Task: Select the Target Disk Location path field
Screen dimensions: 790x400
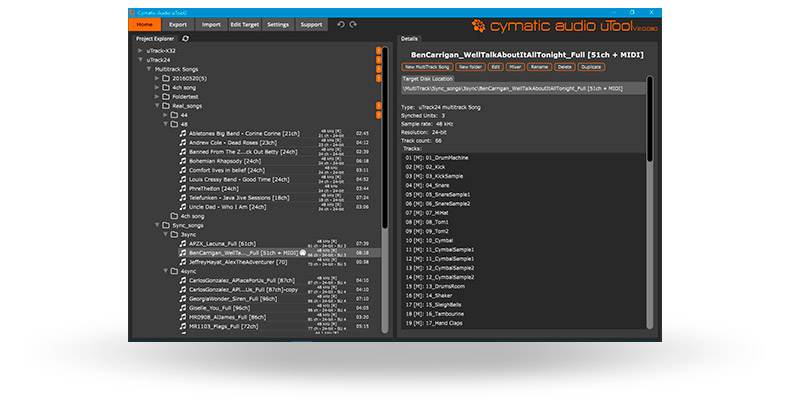Action: 523,89
